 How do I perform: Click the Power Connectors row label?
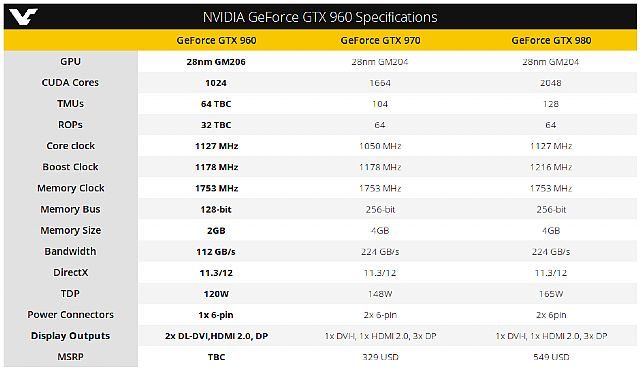click(70, 315)
